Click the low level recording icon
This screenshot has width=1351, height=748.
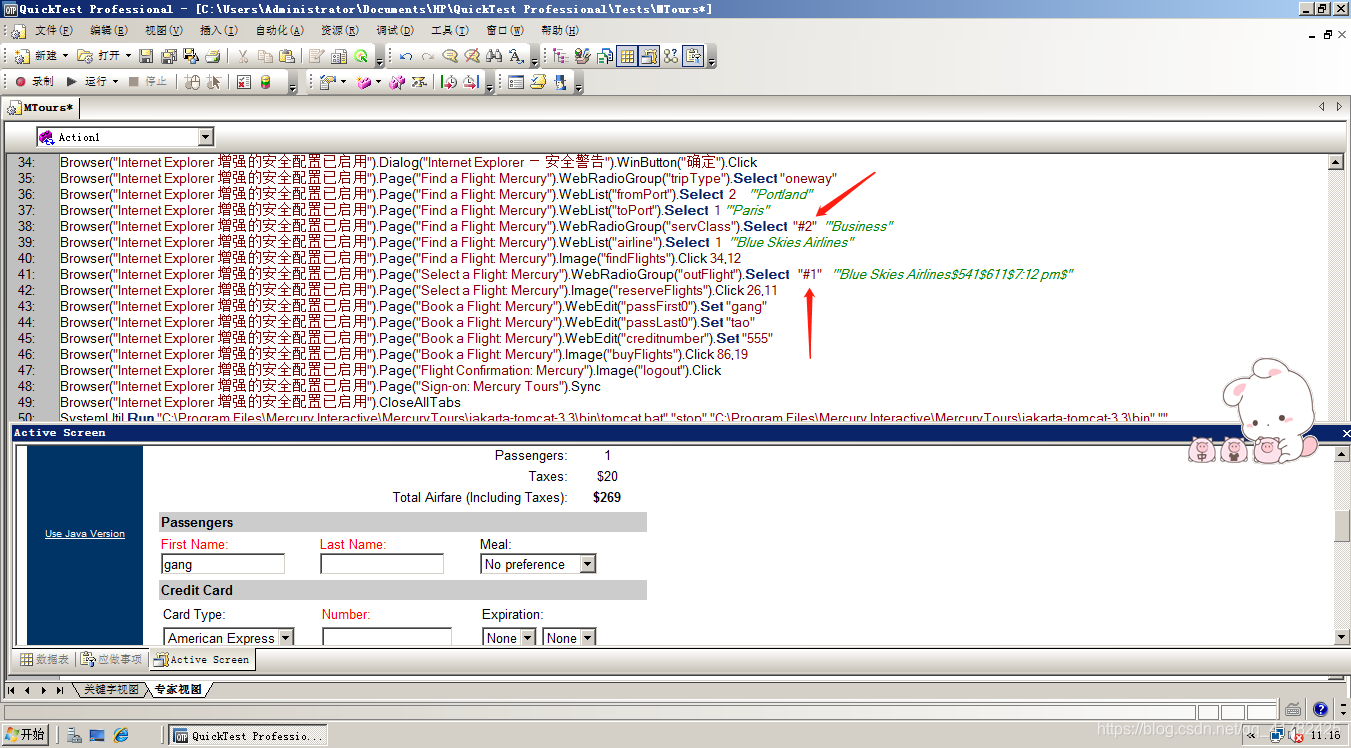tap(213, 82)
